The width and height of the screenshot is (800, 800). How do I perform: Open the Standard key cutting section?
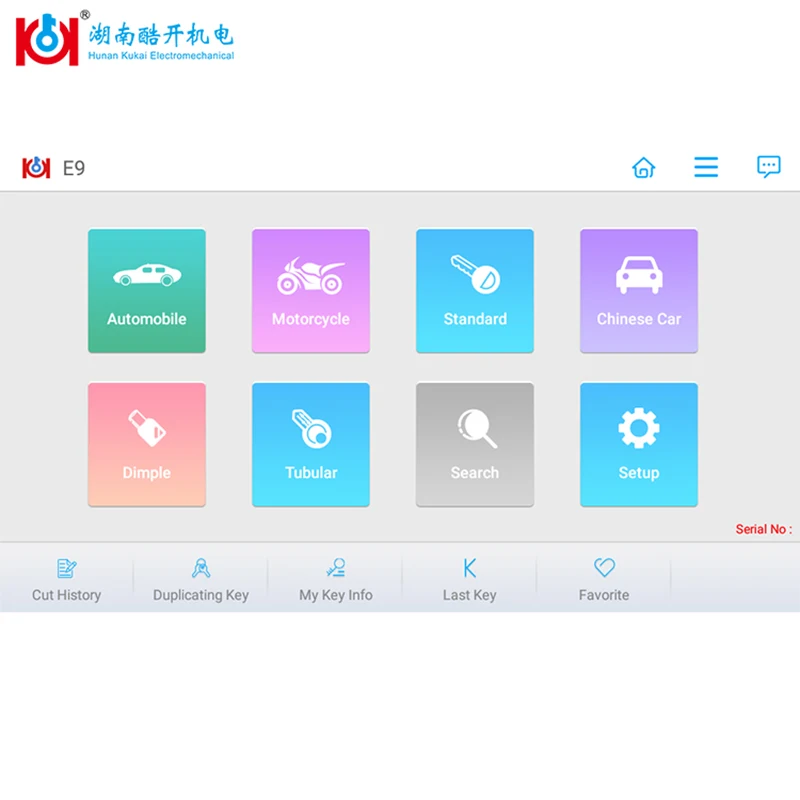coord(474,291)
